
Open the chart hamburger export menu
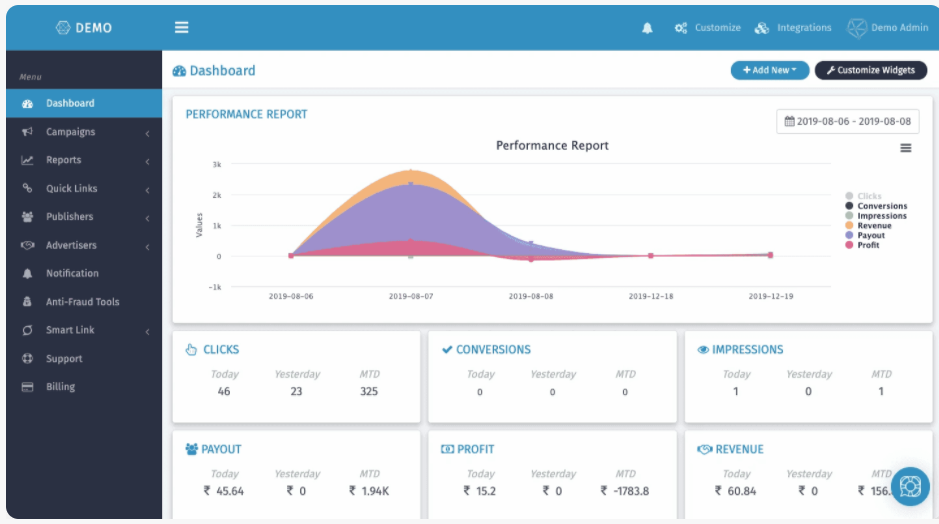[x=905, y=148]
